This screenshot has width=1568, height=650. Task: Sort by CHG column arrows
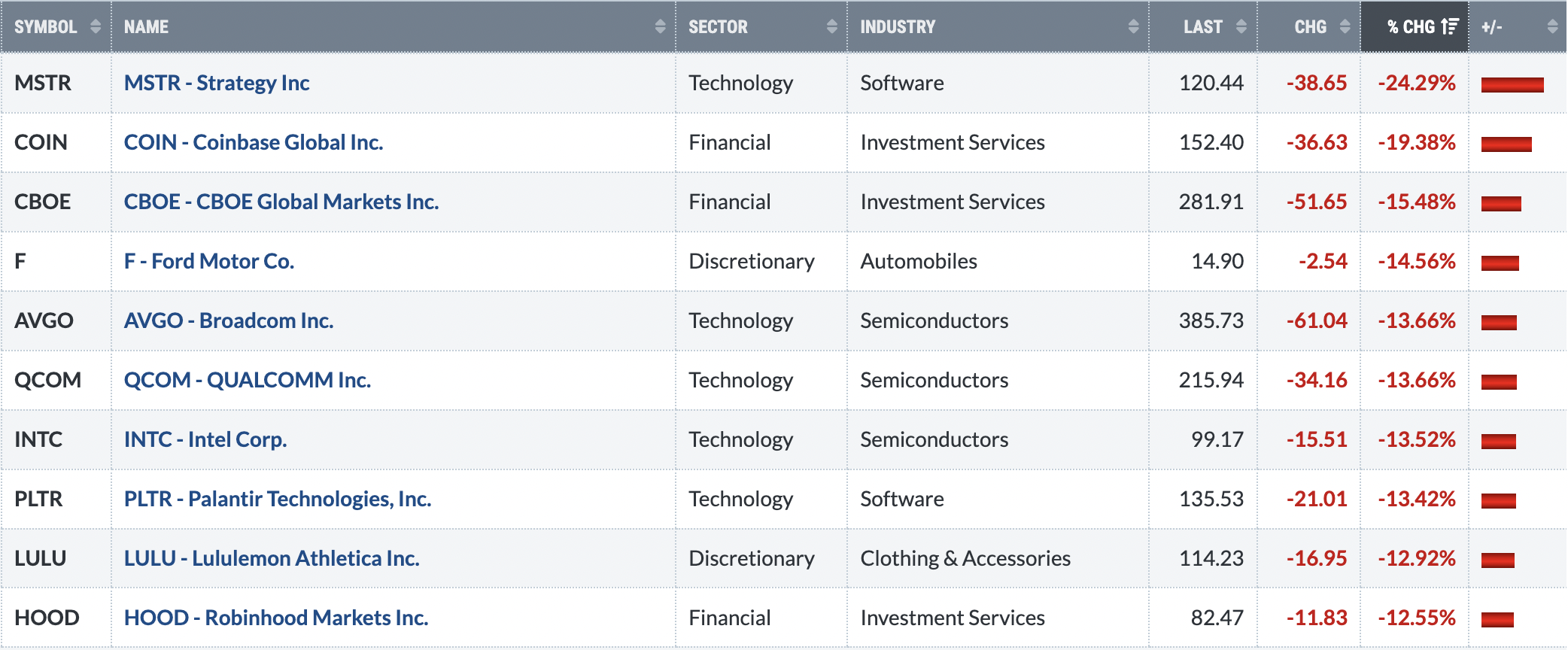click(1345, 26)
